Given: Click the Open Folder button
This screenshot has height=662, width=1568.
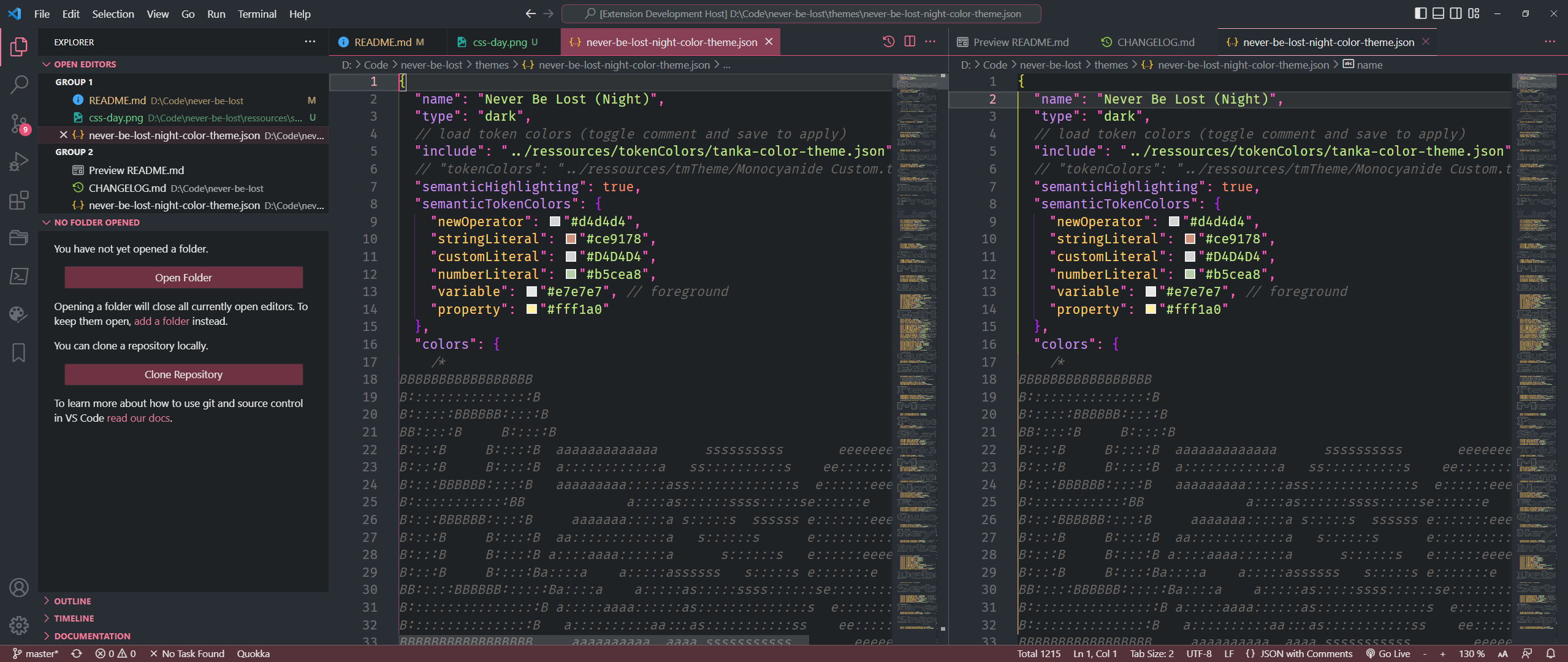Looking at the screenshot, I should point(183,278).
